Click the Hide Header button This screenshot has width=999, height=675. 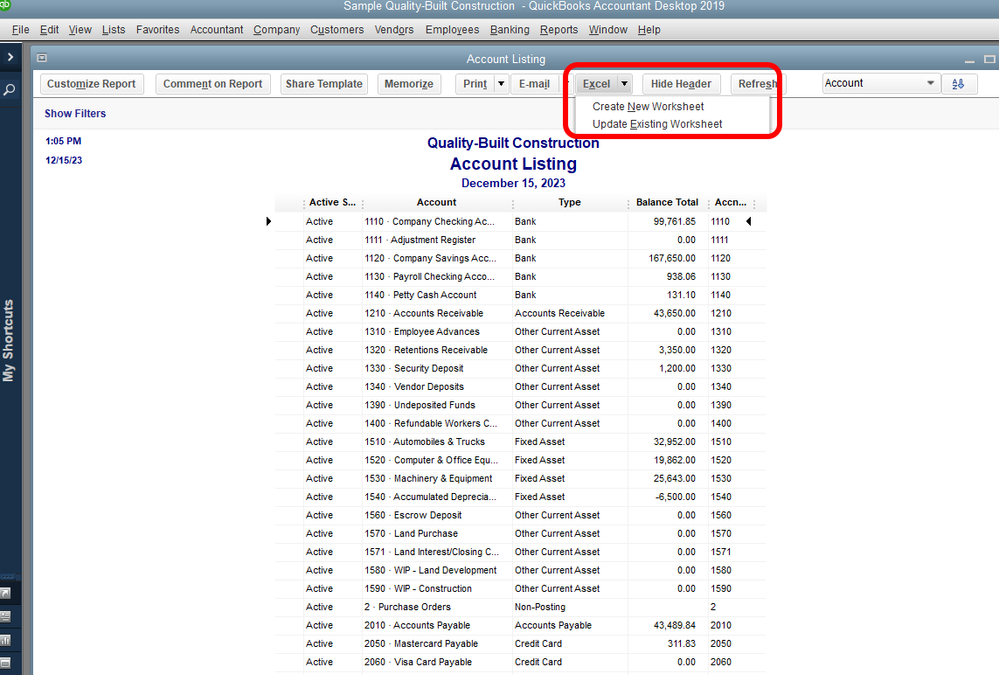click(680, 83)
